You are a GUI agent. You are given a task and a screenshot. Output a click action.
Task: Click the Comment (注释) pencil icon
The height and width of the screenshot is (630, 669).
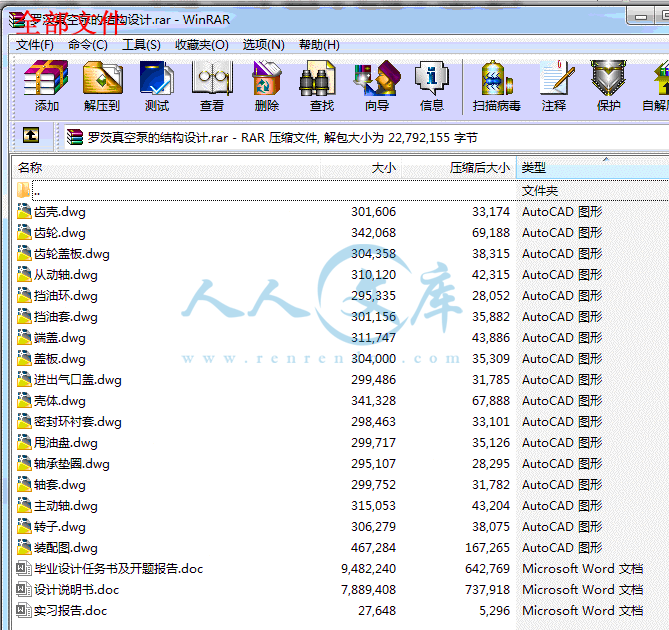click(556, 78)
